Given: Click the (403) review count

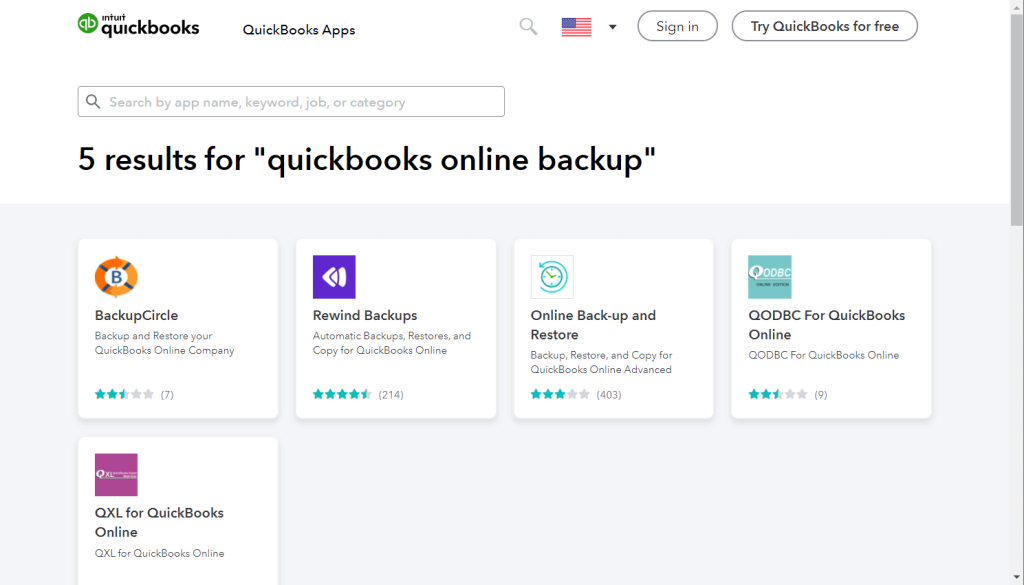Looking at the screenshot, I should click(609, 394).
